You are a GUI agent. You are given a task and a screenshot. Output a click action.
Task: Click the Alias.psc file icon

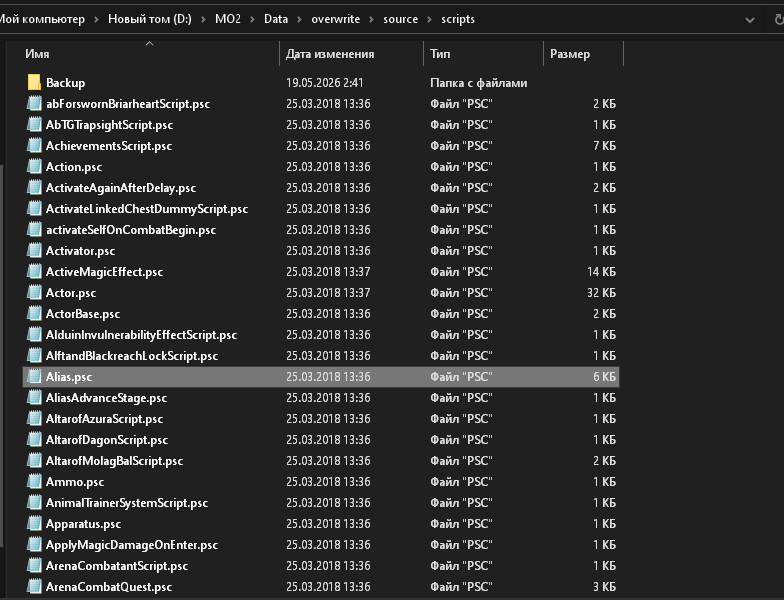(x=34, y=376)
